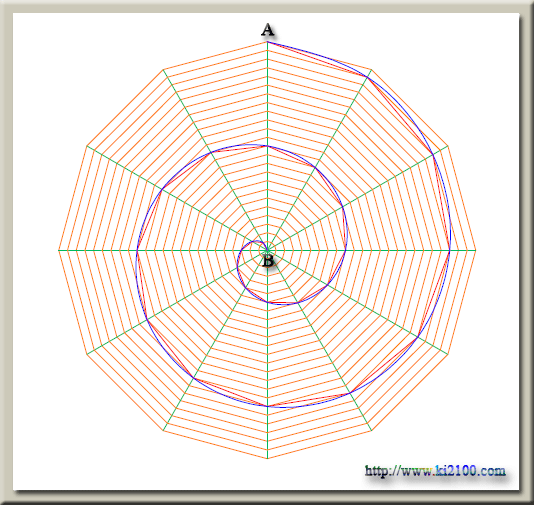The width and height of the screenshot is (534, 505).
Task: Click the letter B label at center
Action: pyautogui.click(x=268, y=261)
